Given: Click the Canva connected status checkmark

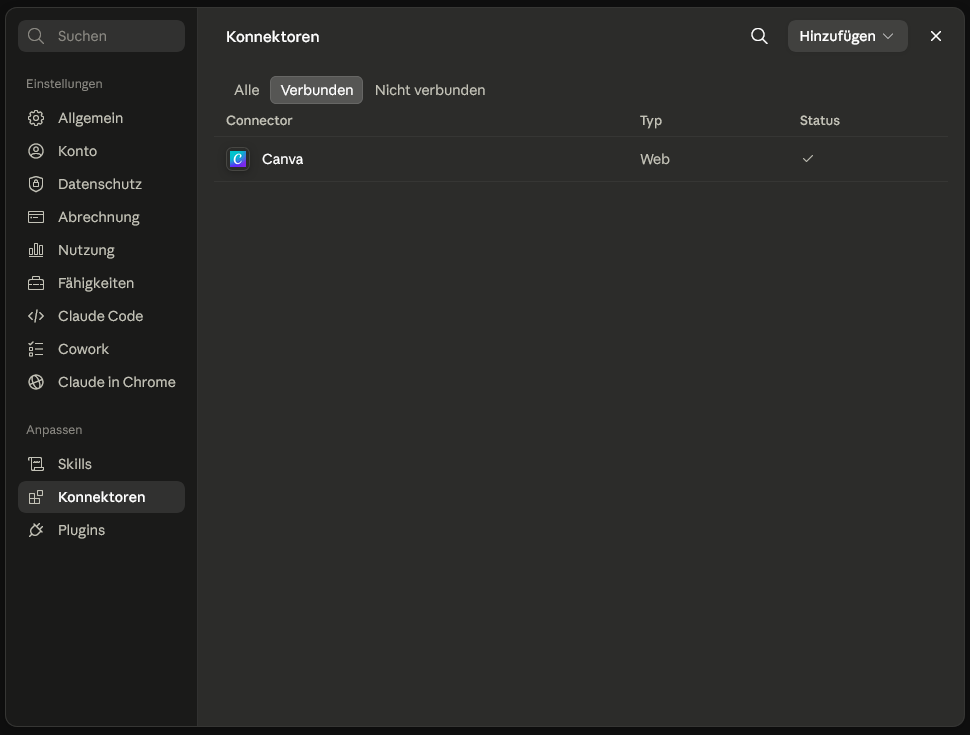Looking at the screenshot, I should (807, 159).
